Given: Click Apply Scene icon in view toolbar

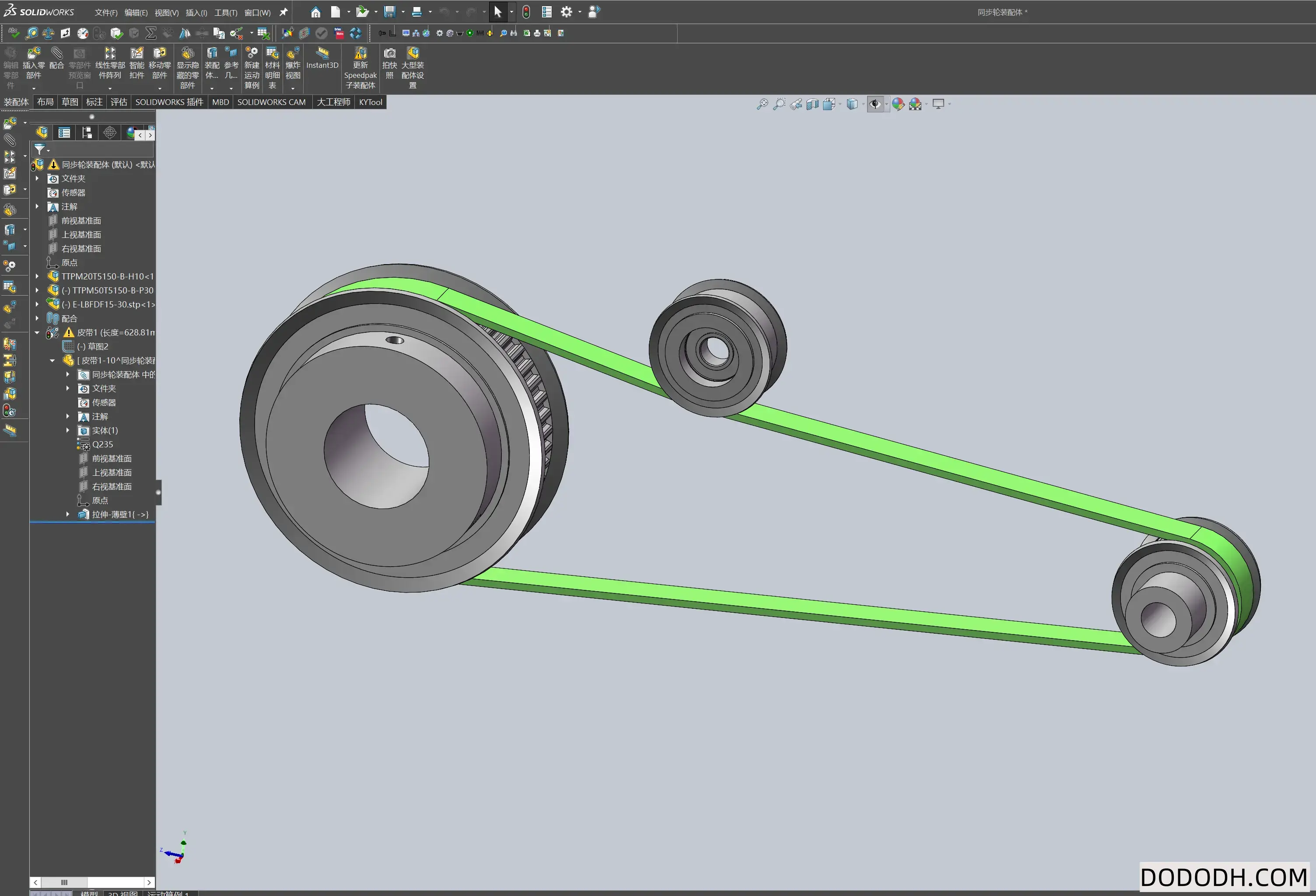Looking at the screenshot, I should (915, 104).
